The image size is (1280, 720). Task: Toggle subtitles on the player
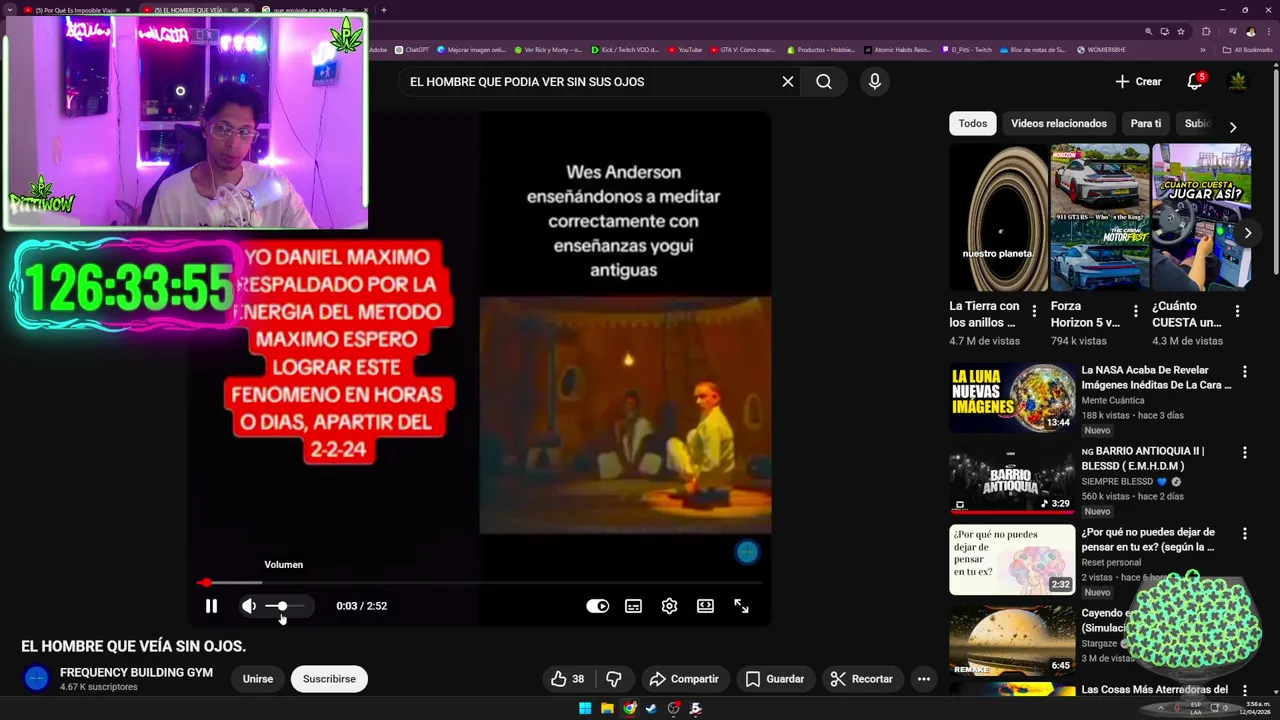633,606
